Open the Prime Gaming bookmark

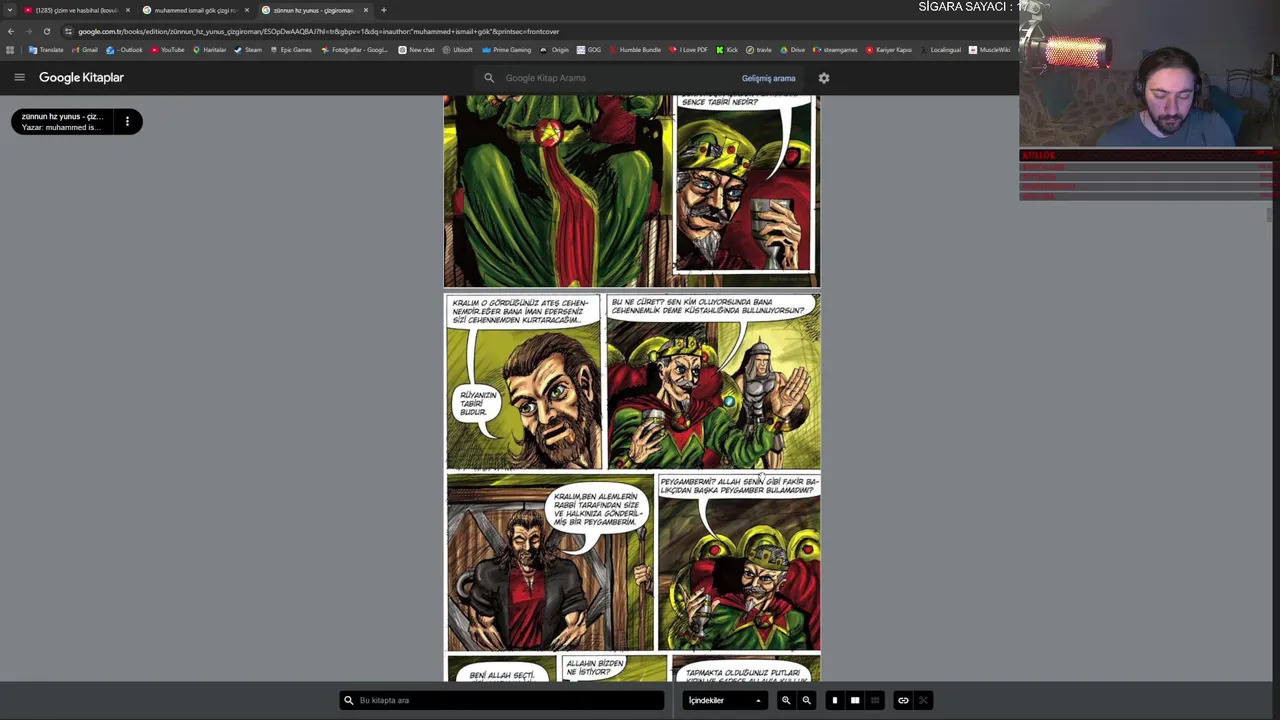pyautogui.click(x=506, y=50)
